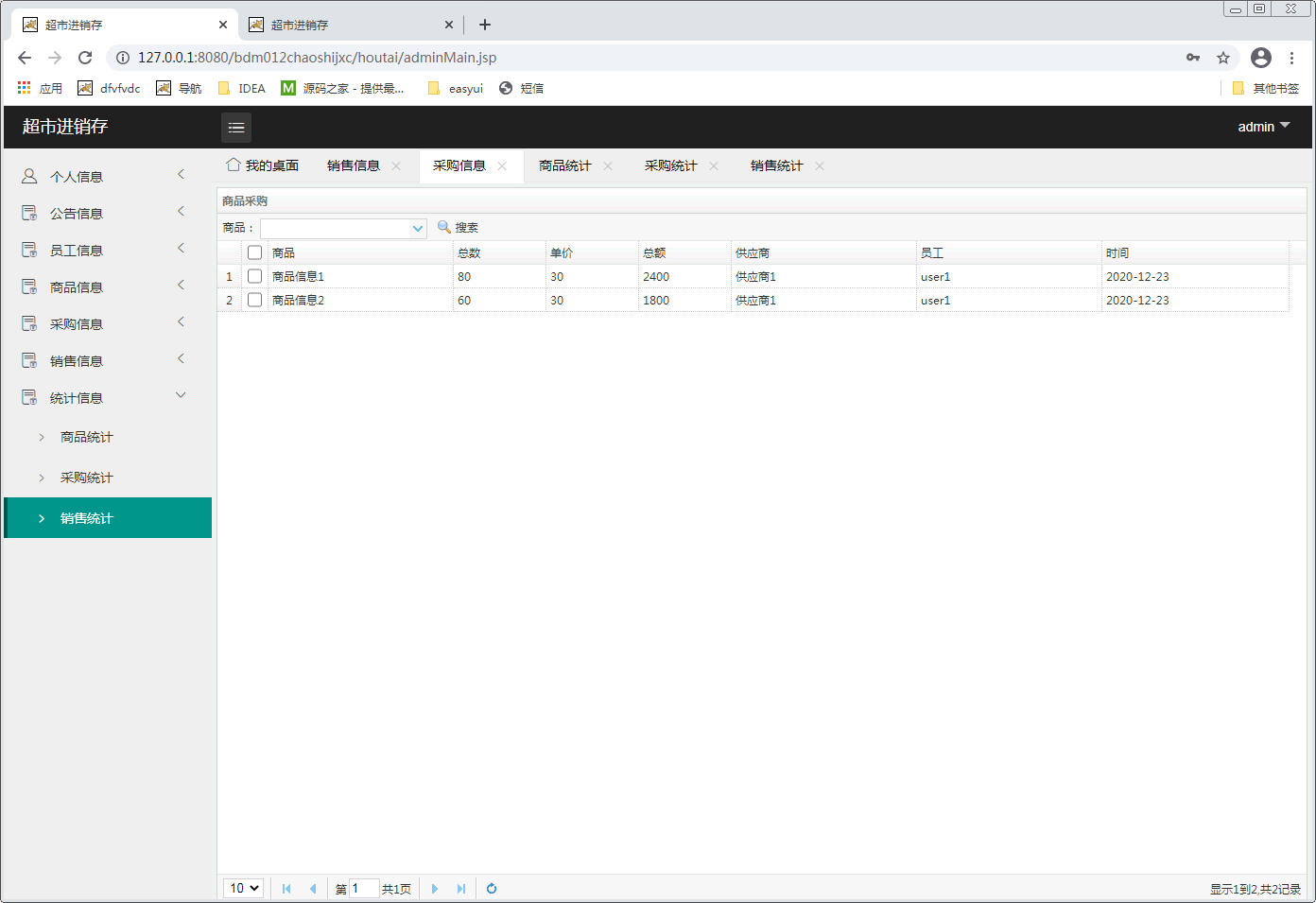The height and width of the screenshot is (903, 1316).
Task: Expand the 采购信息 sidebar menu
Action: click(108, 323)
